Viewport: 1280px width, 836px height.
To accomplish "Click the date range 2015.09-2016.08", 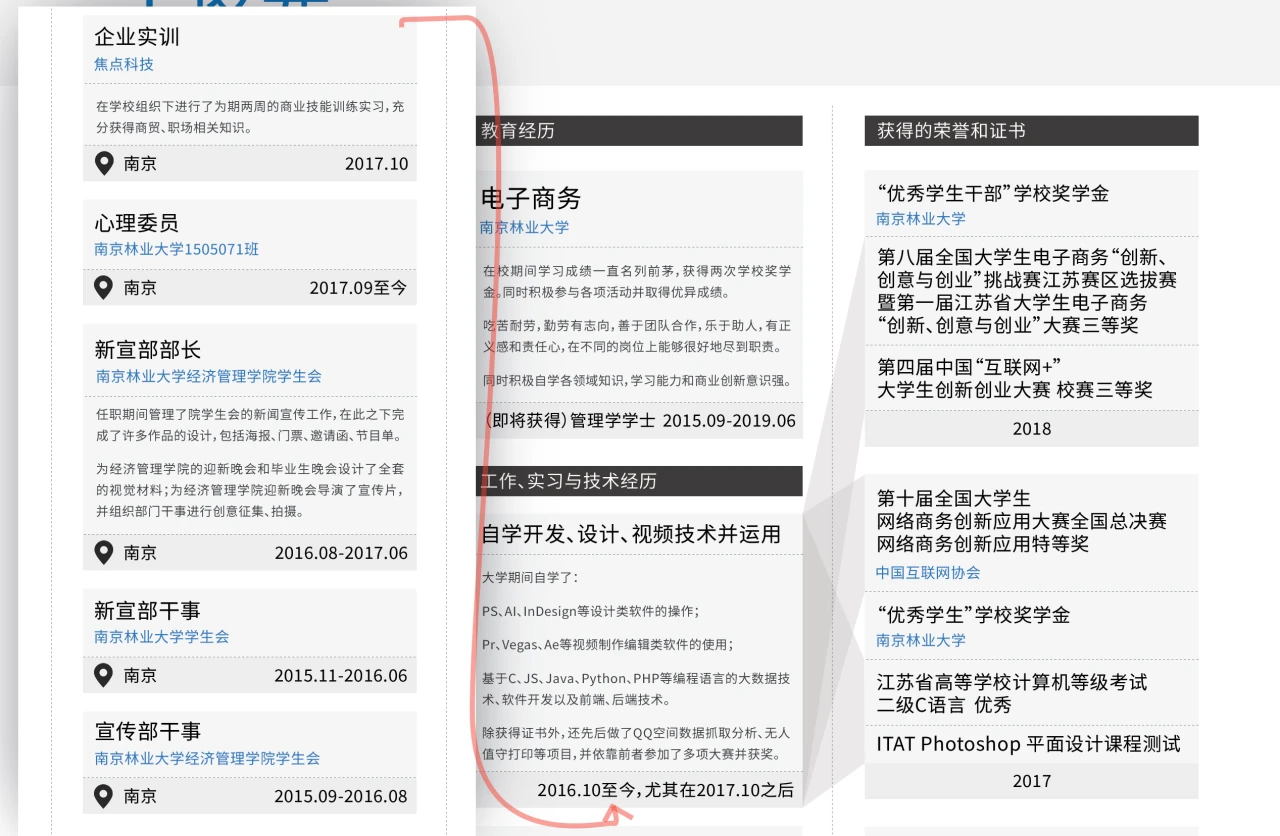I will pos(341,797).
